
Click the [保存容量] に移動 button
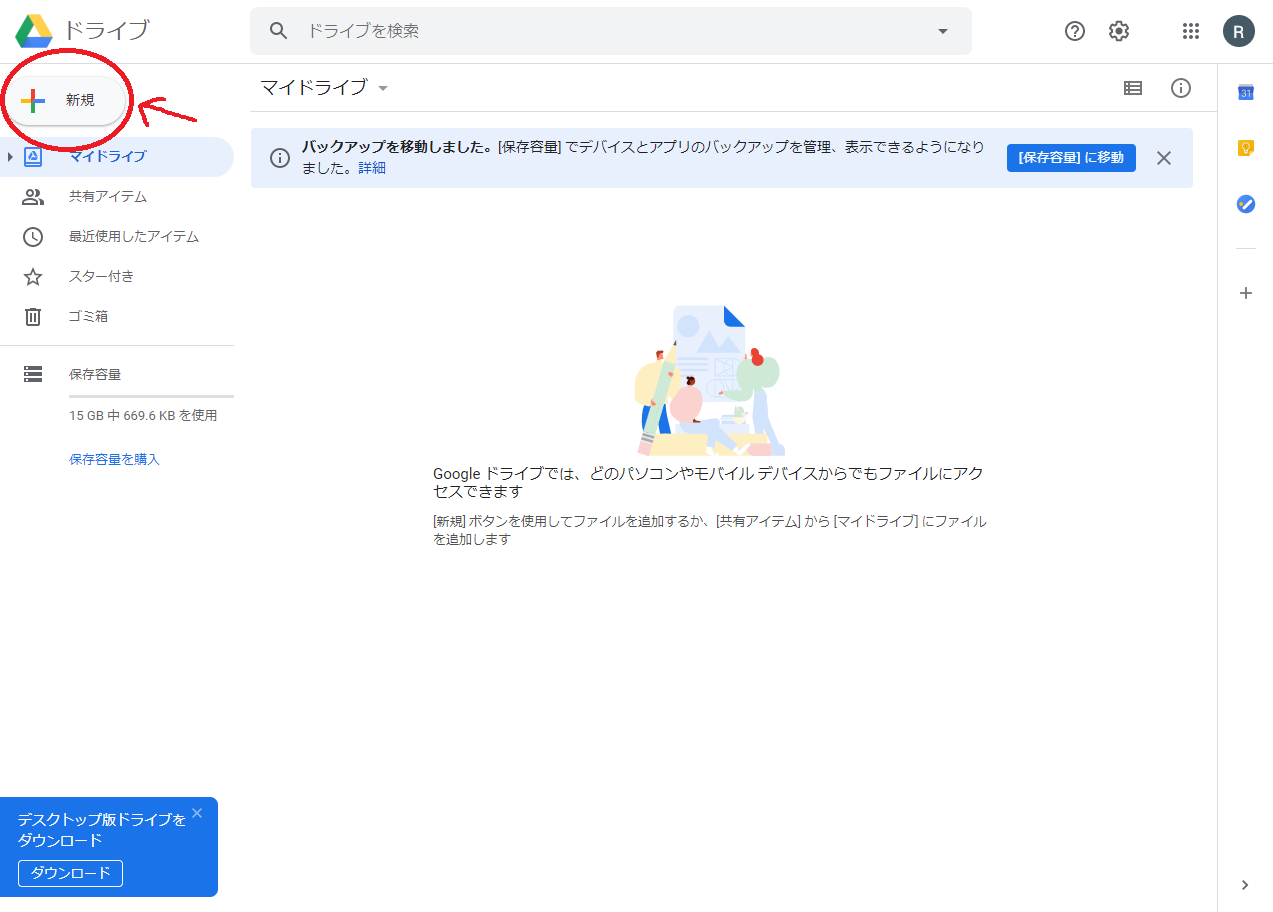pyautogui.click(x=1071, y=158)
